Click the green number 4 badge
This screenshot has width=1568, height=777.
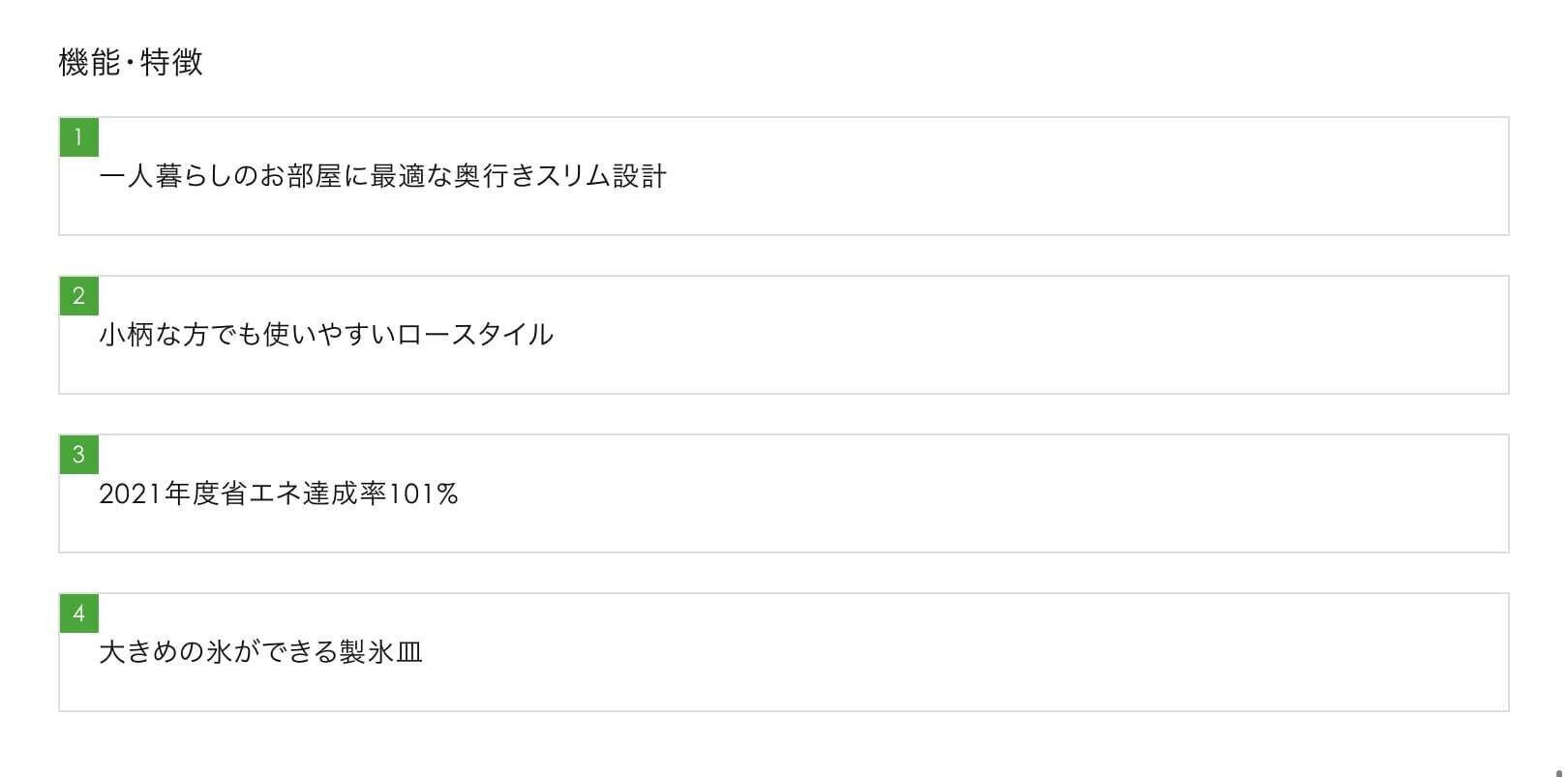point(78,613)
